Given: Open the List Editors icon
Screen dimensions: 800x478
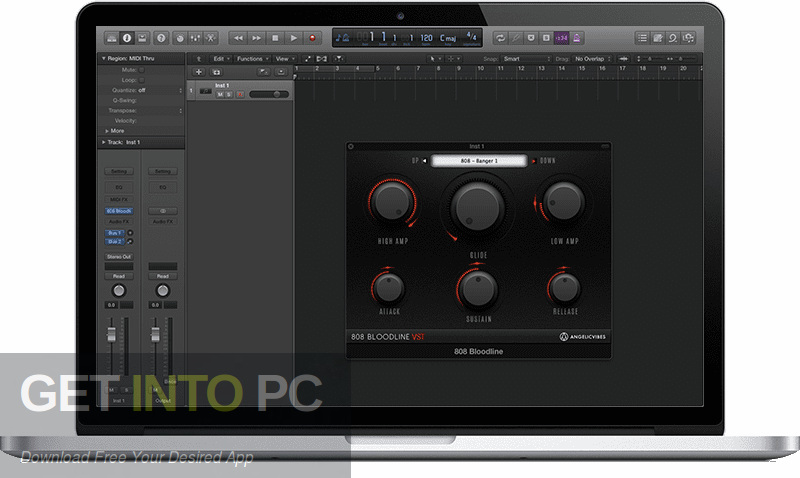Looking at the screenshot, I should 642,38.
